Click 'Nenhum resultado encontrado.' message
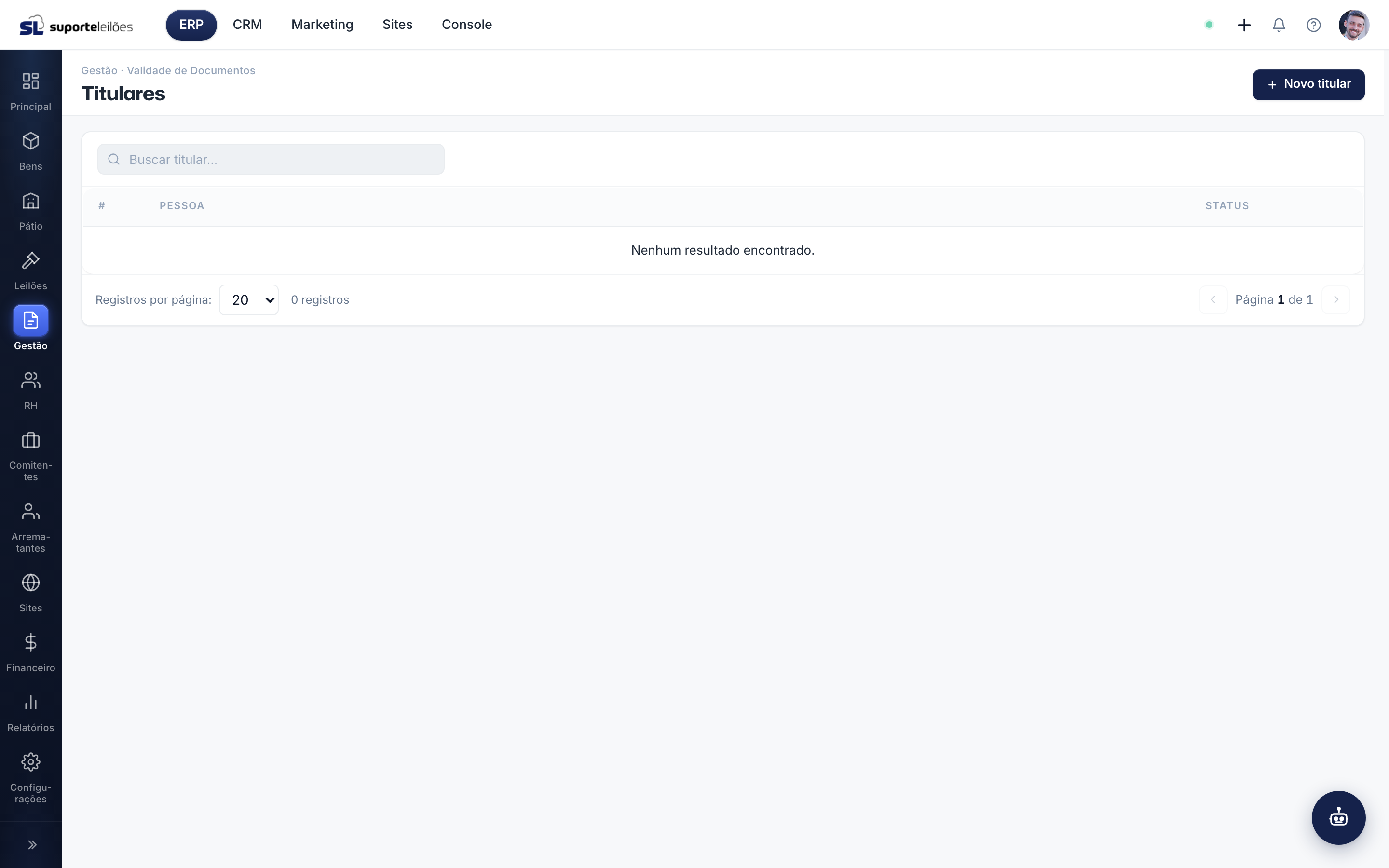This screenshot has width=1389, height=868. point(722,250)
